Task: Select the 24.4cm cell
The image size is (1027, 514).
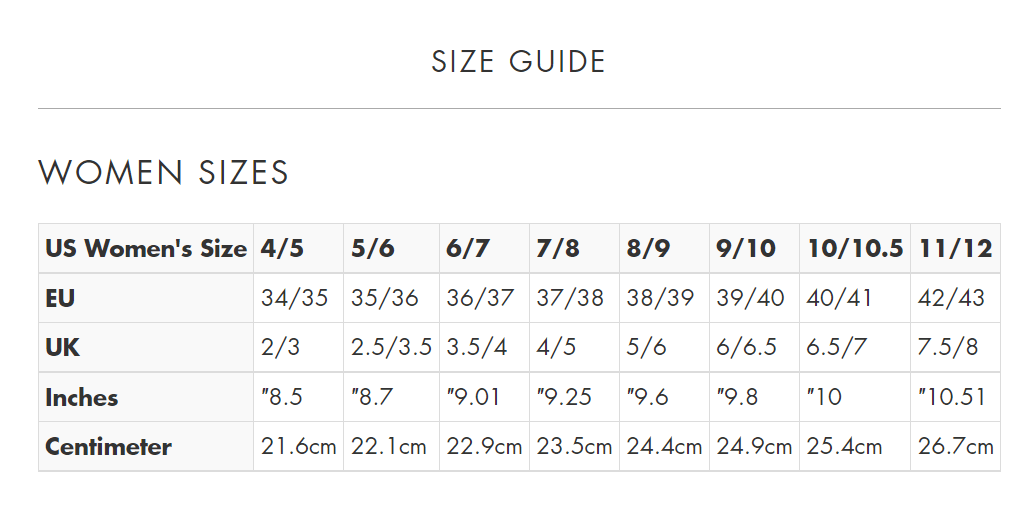Action: pos(664,447)
